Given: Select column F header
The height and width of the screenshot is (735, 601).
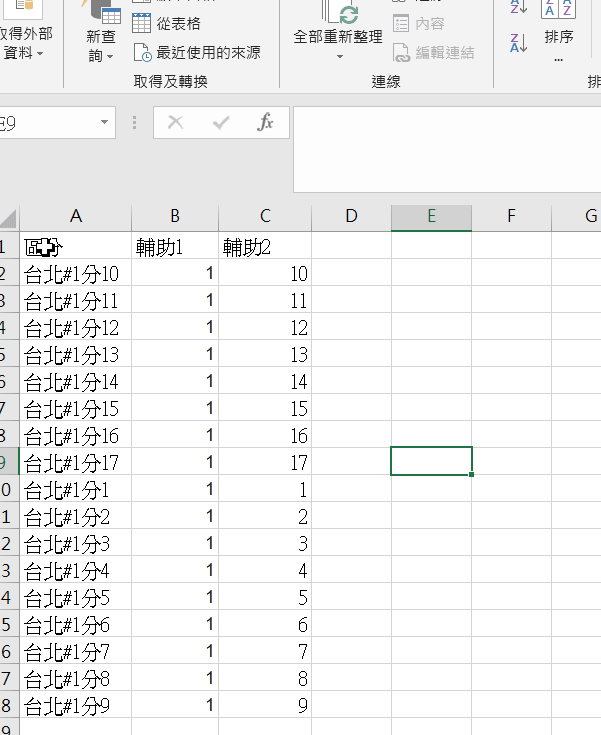Looking at the screenshot, I should [x=511, y=217].
